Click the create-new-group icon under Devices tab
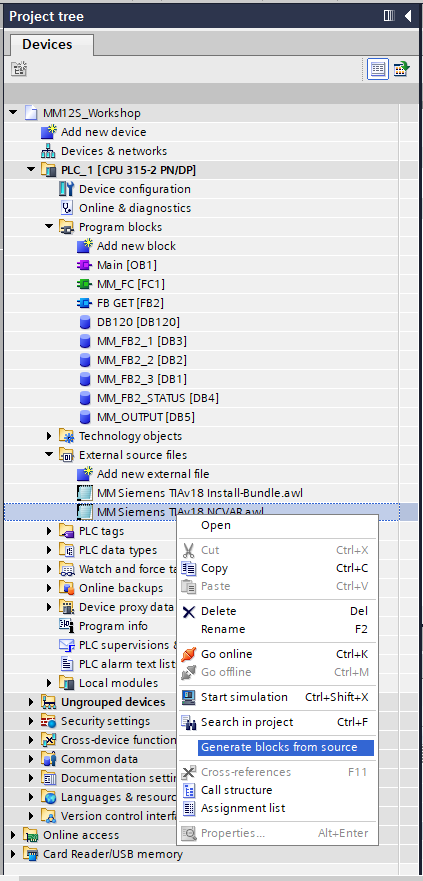This screenshot has height=881, width=423. [20, 69]
